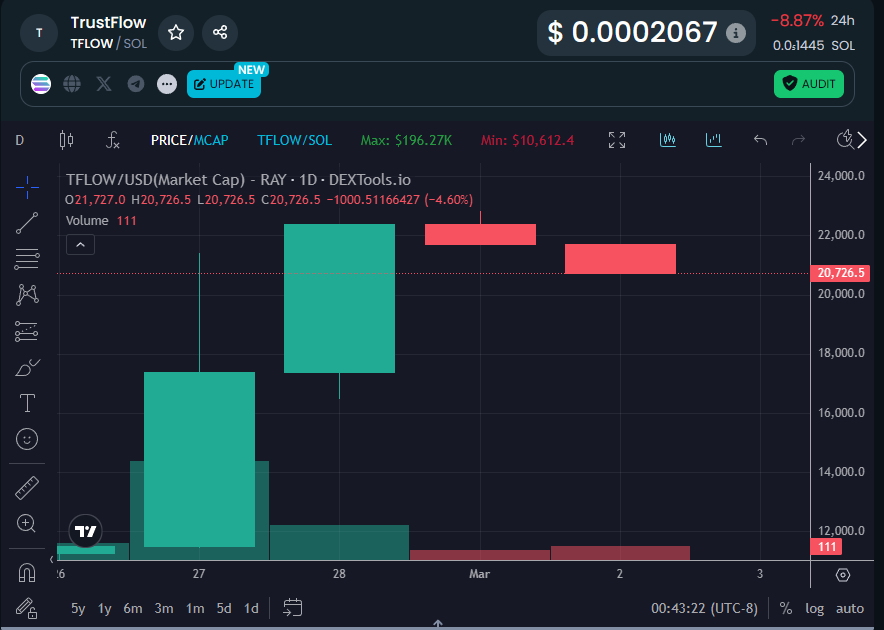Redo the chart action

coord(798,140)
